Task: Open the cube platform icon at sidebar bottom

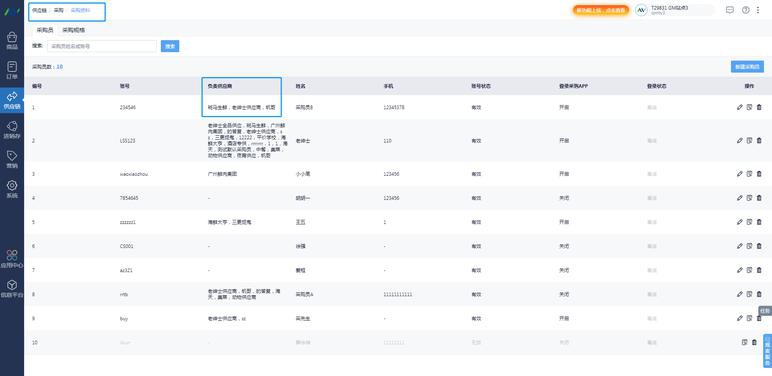Action: (12, 289)
